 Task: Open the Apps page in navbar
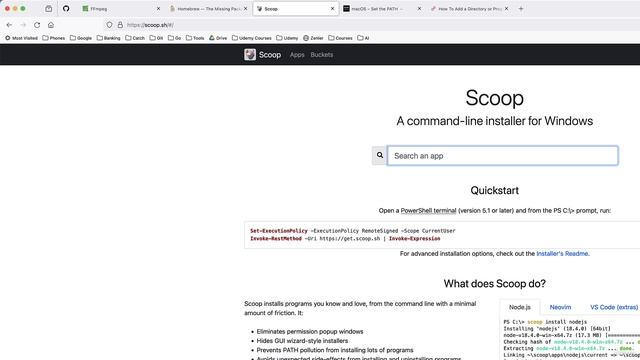(x=297, y=55)
